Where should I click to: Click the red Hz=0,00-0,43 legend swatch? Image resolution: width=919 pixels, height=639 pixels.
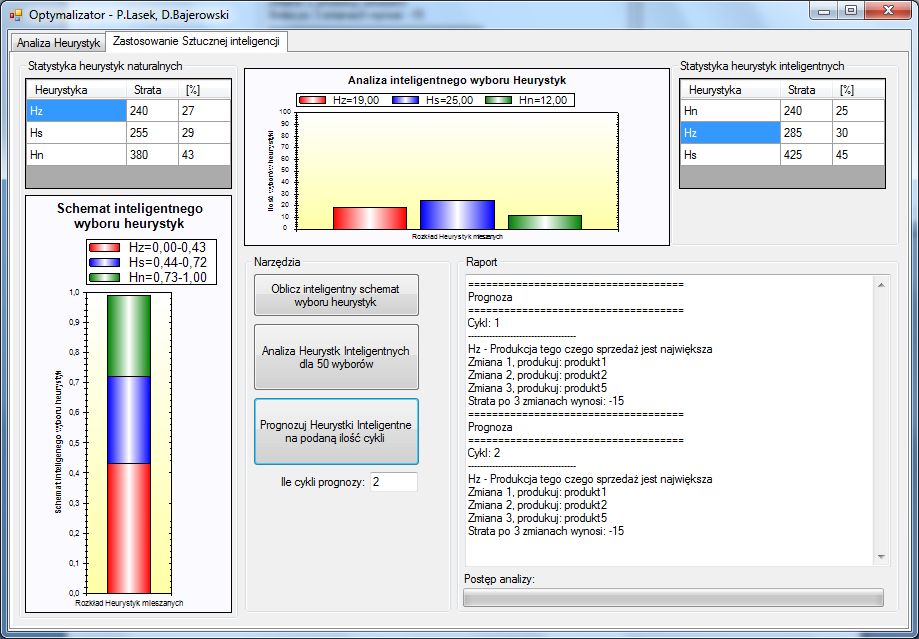104,248
